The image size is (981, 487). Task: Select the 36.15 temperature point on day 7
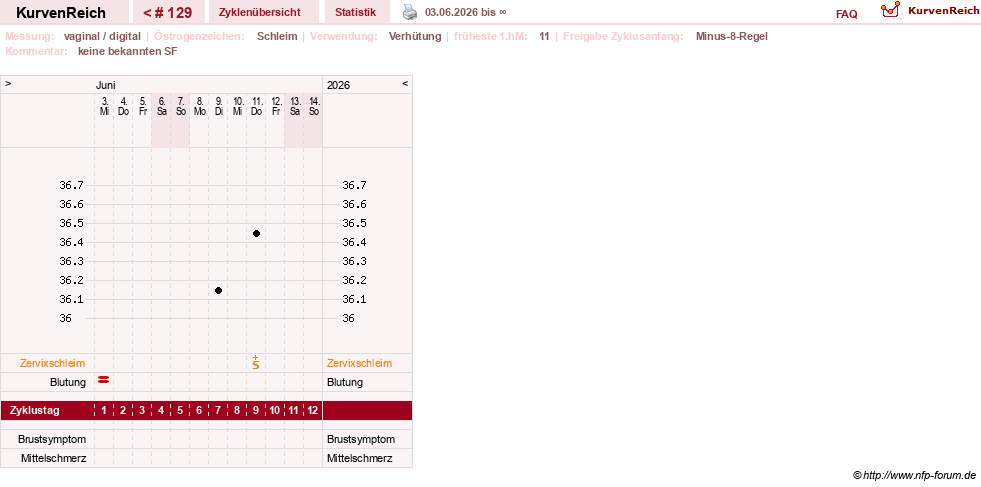tap(218, 290)
